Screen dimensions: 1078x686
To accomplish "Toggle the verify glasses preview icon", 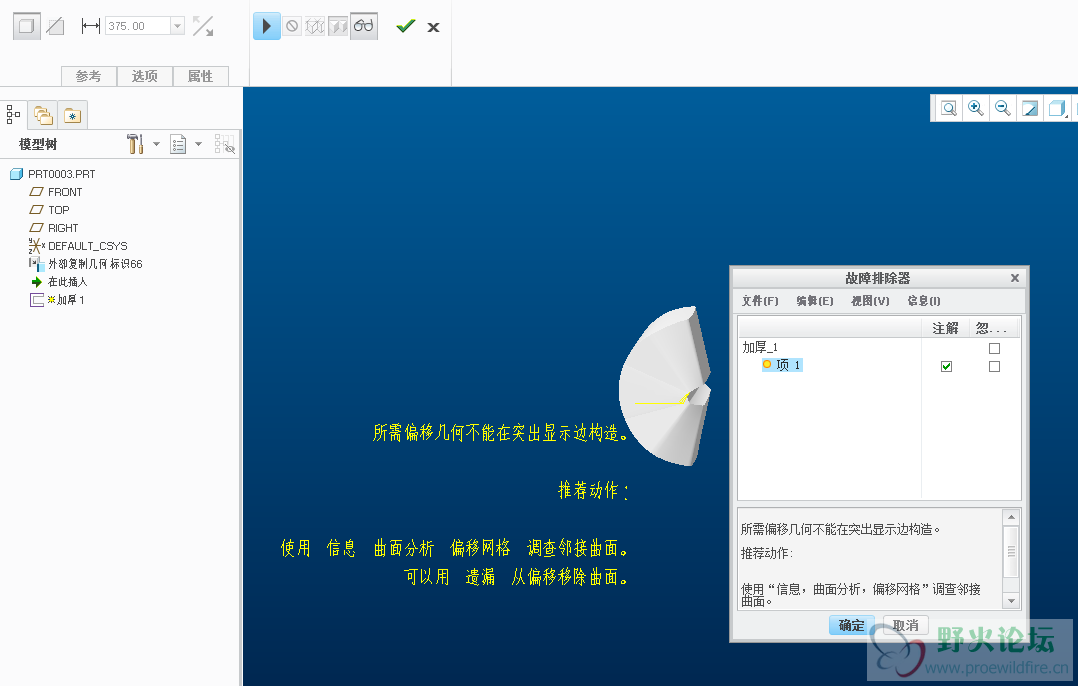I will point(364,26).
